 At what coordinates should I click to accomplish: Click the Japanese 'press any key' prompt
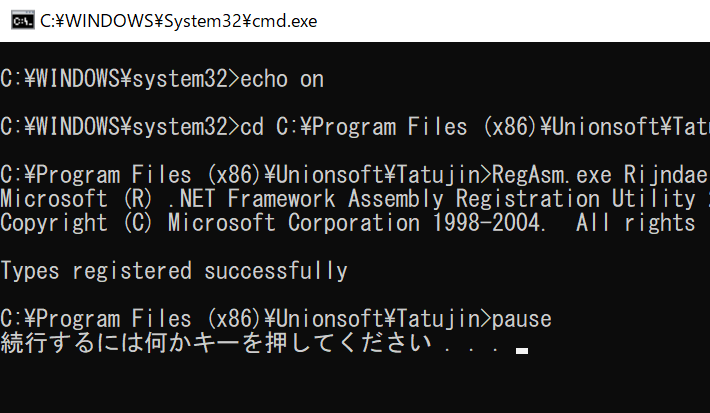point(250,343)
